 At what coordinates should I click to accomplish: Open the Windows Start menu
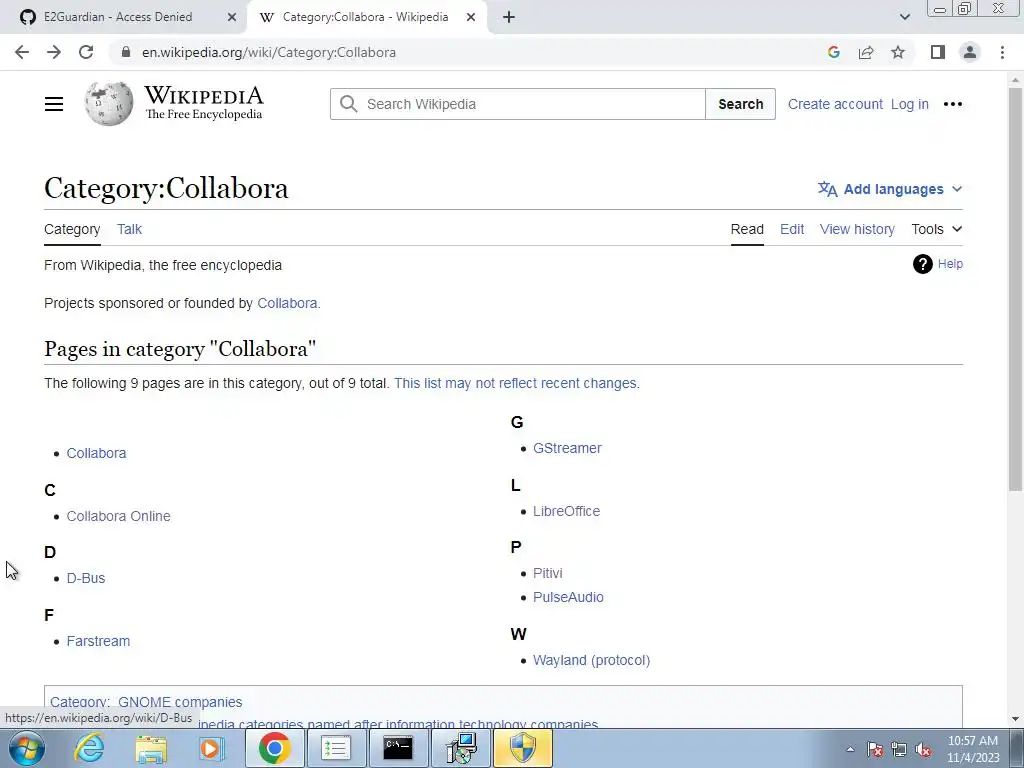pyautogui.click(x=27, y=748)
